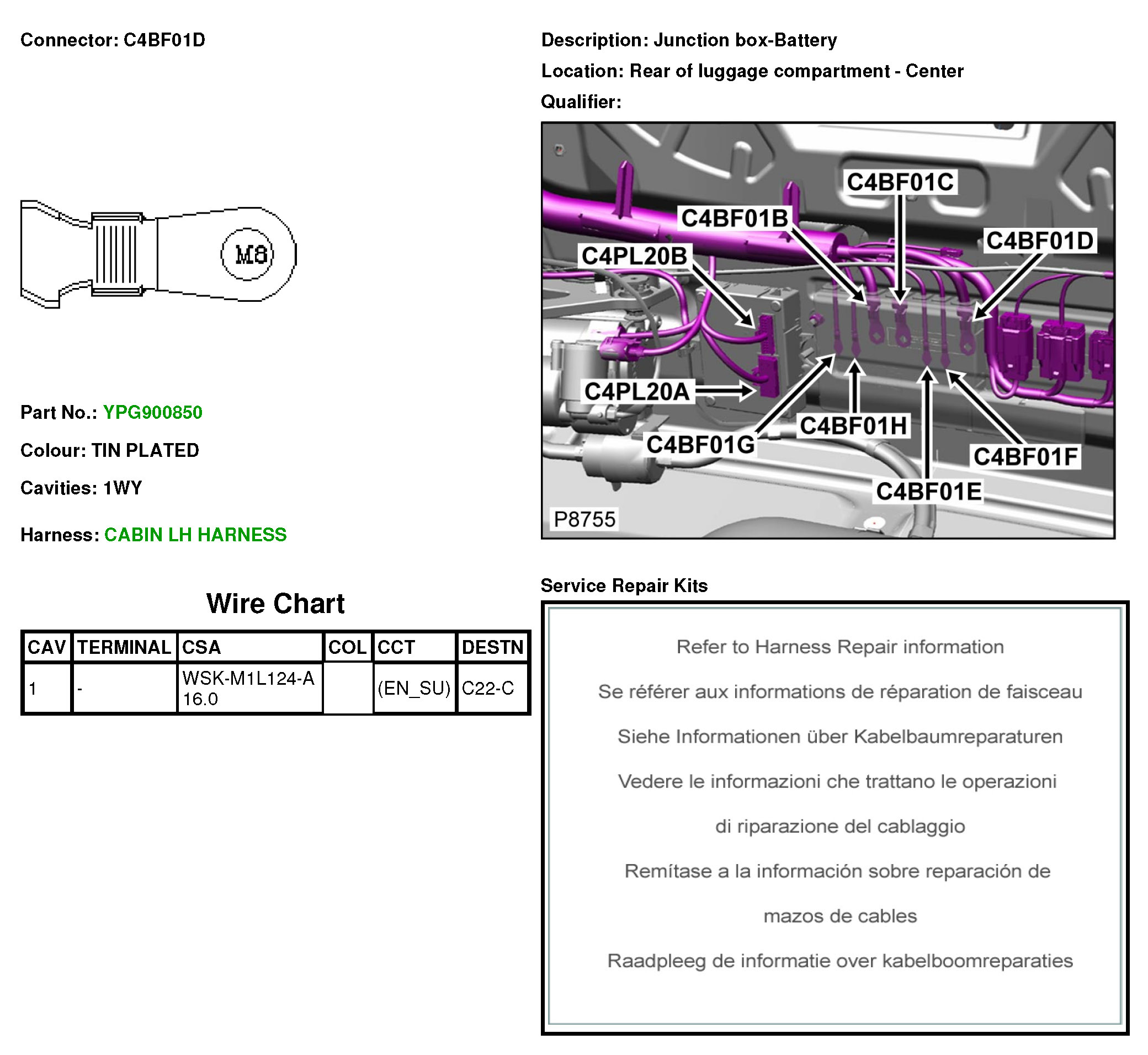Click the P8755 image reference number

click(x=584, y=520)
